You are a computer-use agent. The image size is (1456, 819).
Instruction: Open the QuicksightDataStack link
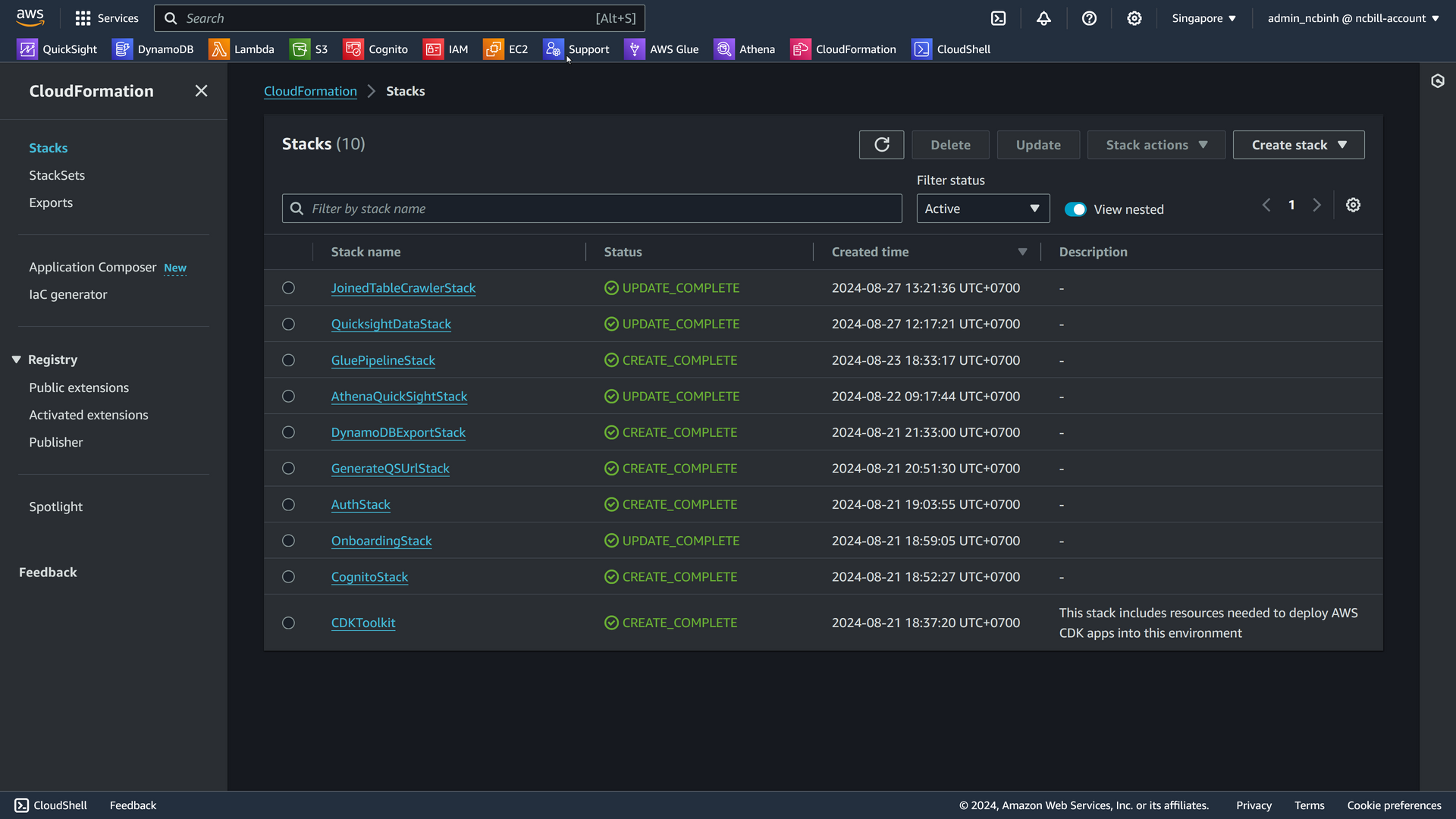[391, 324]
